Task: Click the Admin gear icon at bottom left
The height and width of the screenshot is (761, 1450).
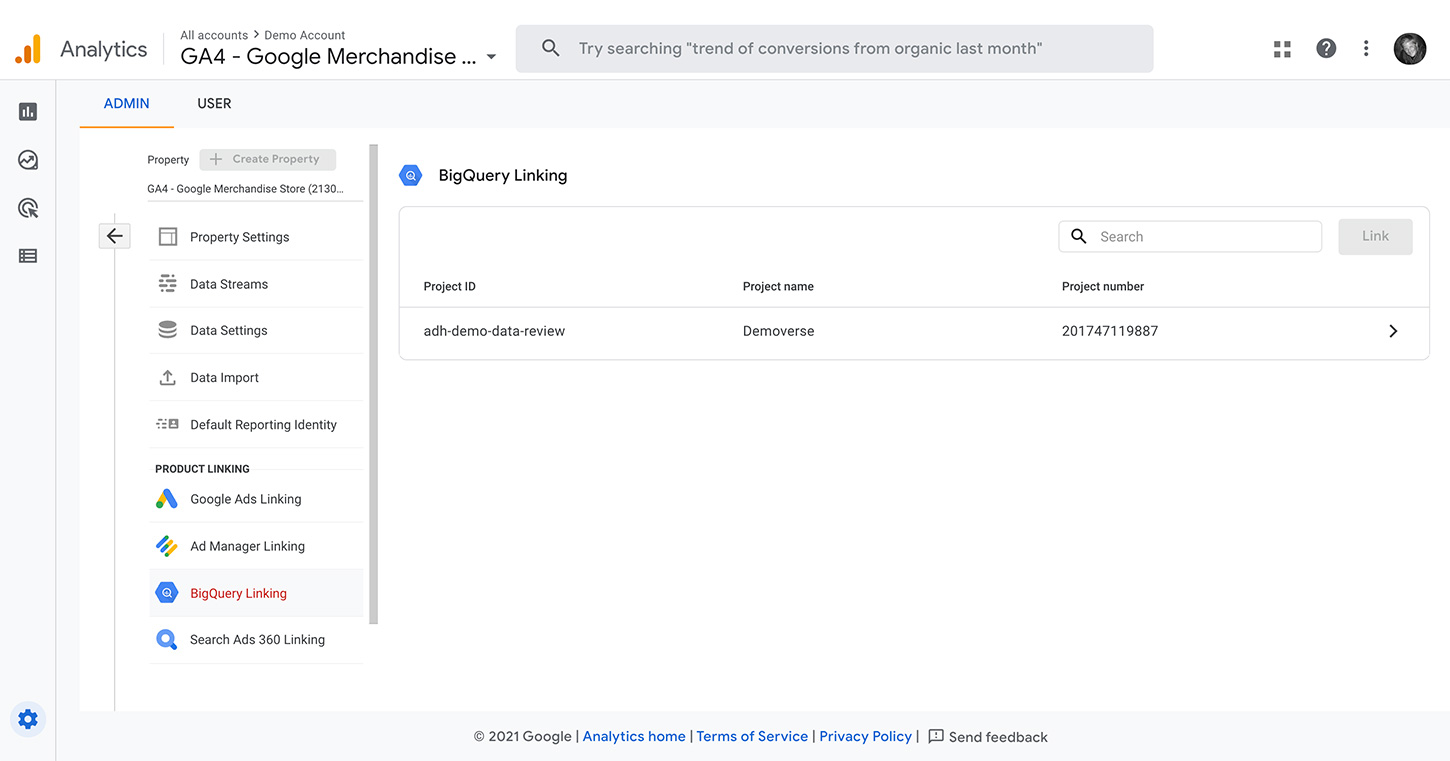Action: coord(28,719)
